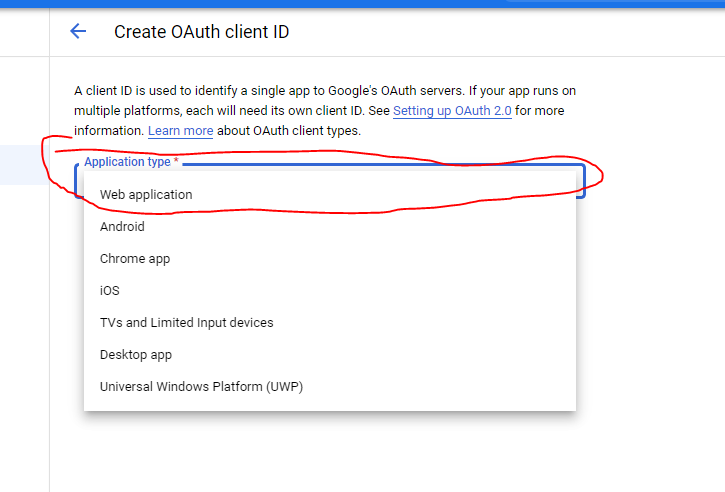The width and height of the screenshot is (725, 492).
Task: Pick Universal Windows Platform (UWP)
Action: pyautogui.click(x=201, y=386)
